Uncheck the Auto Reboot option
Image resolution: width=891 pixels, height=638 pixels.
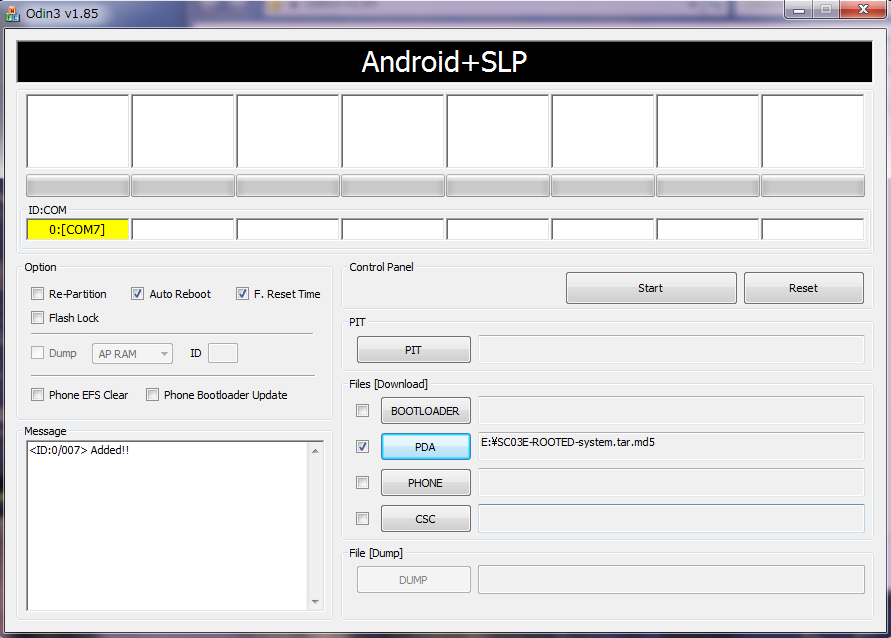[137, 294]
